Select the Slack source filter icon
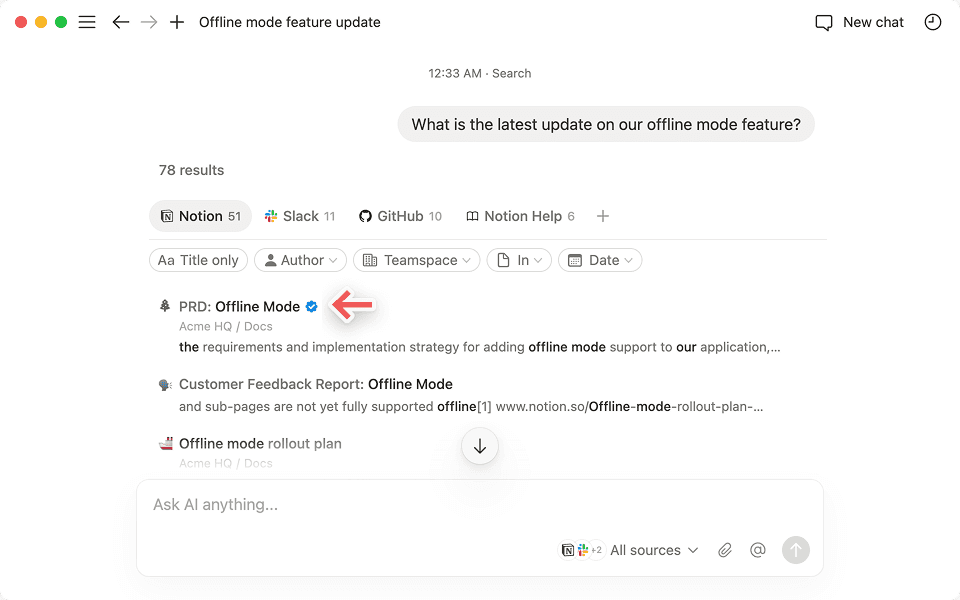The height and width of the screenshot is (600, 960). pos(270,216)
